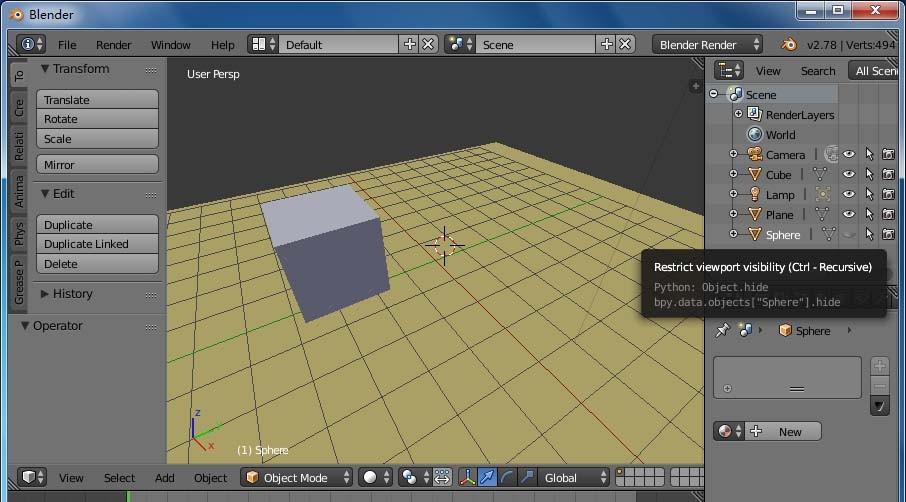906x502 pixels.
Task: Click the Plane mesh data icon
Action: click(x=822, y=214)
